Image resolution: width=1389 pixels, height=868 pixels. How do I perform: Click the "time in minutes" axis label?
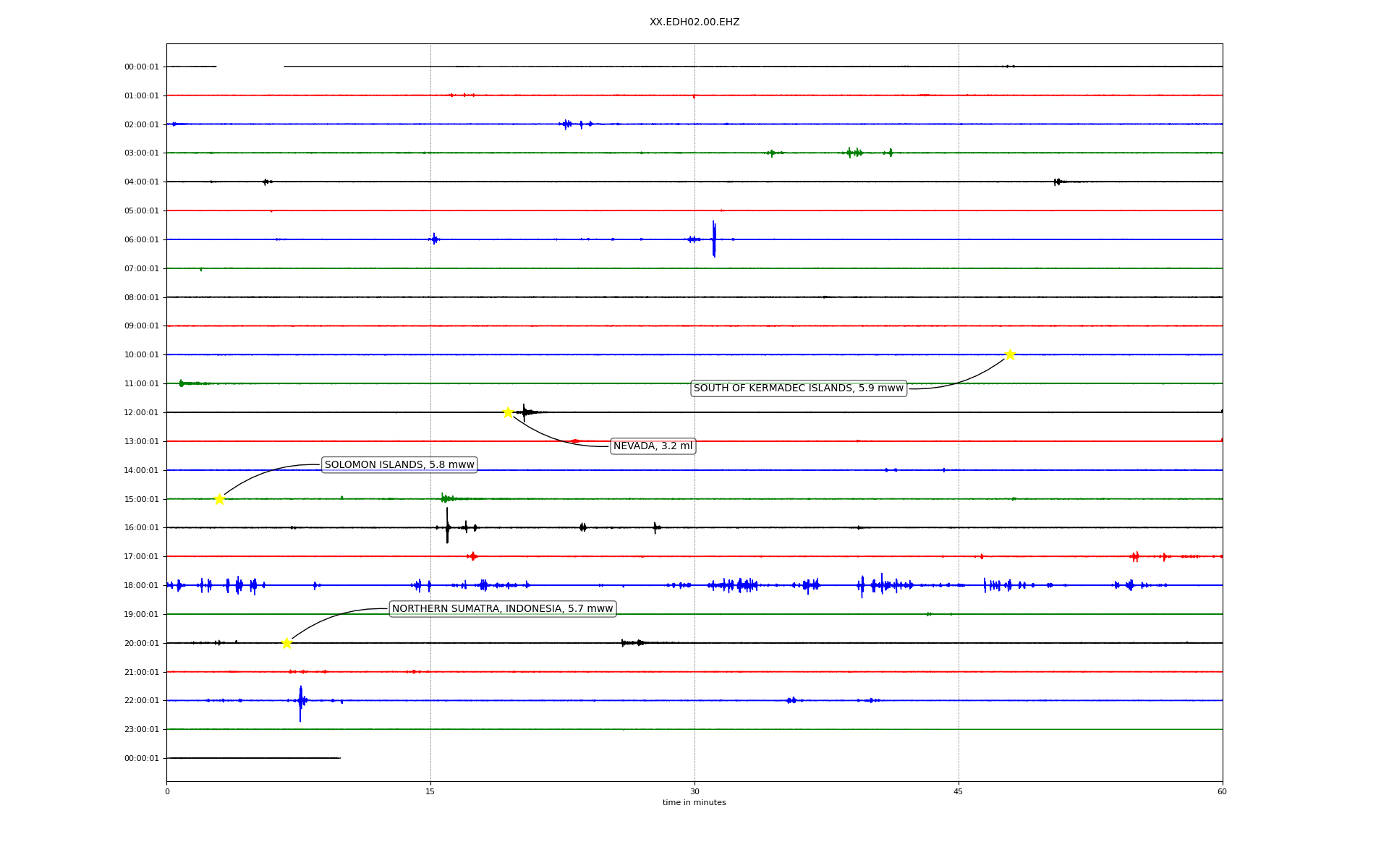coord(694,803)
